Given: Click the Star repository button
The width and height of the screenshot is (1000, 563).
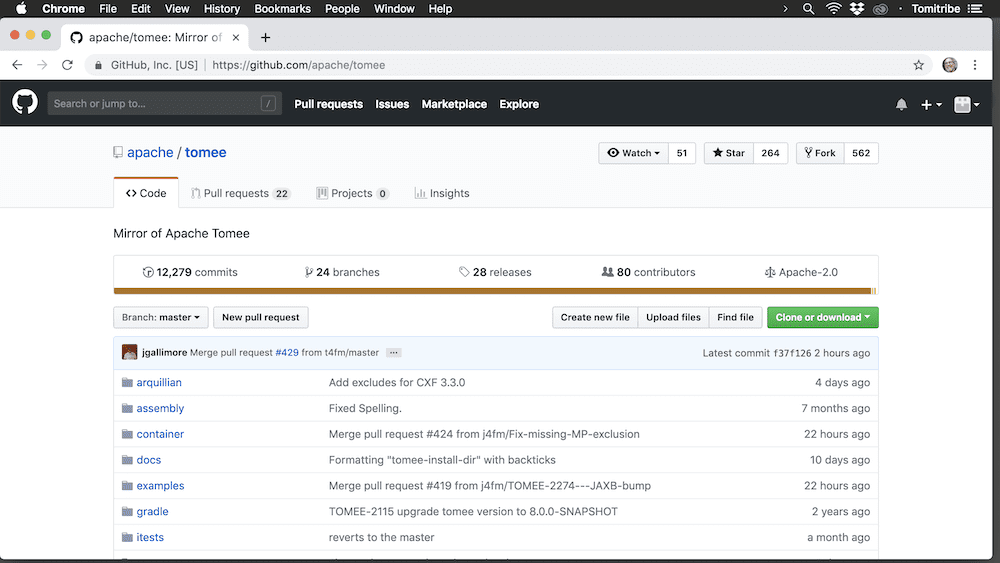Looking at the screenshot, I should coord(729,153).
